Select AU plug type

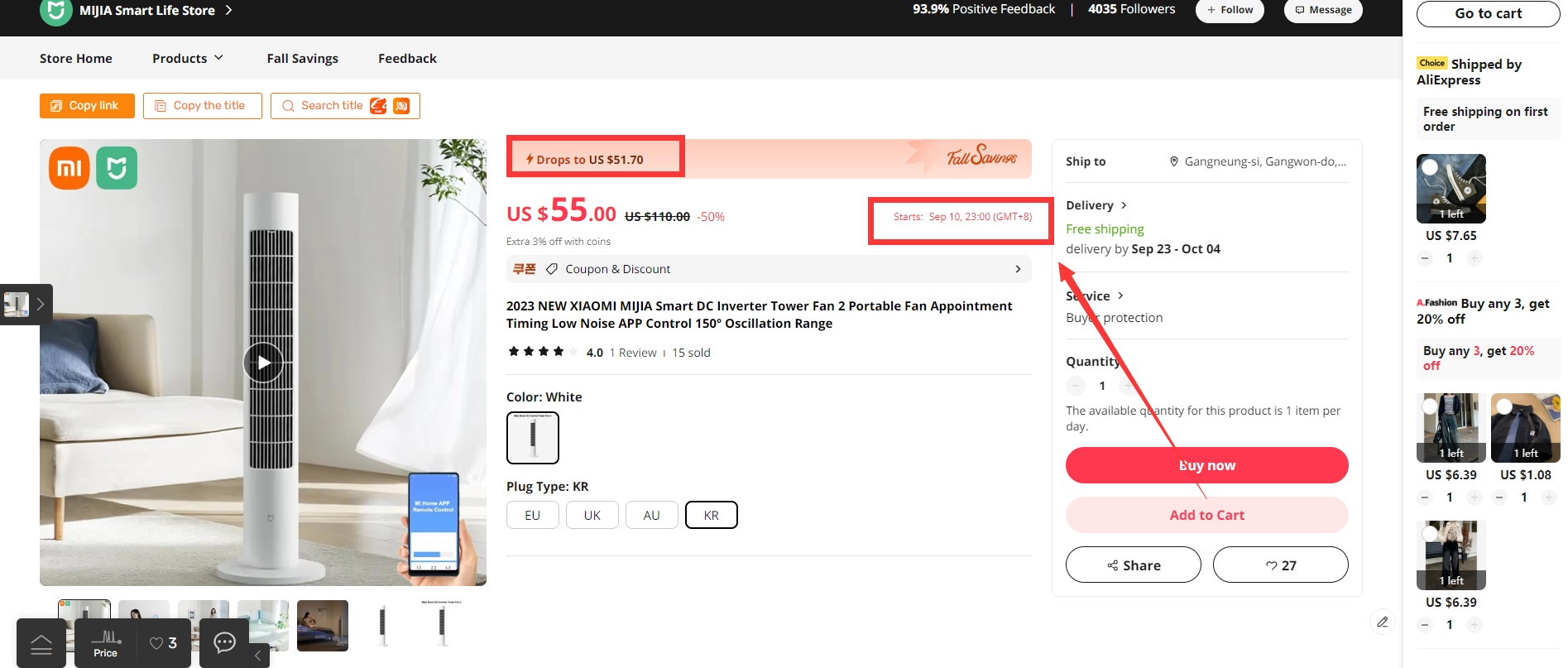click(x=652, y=515)
